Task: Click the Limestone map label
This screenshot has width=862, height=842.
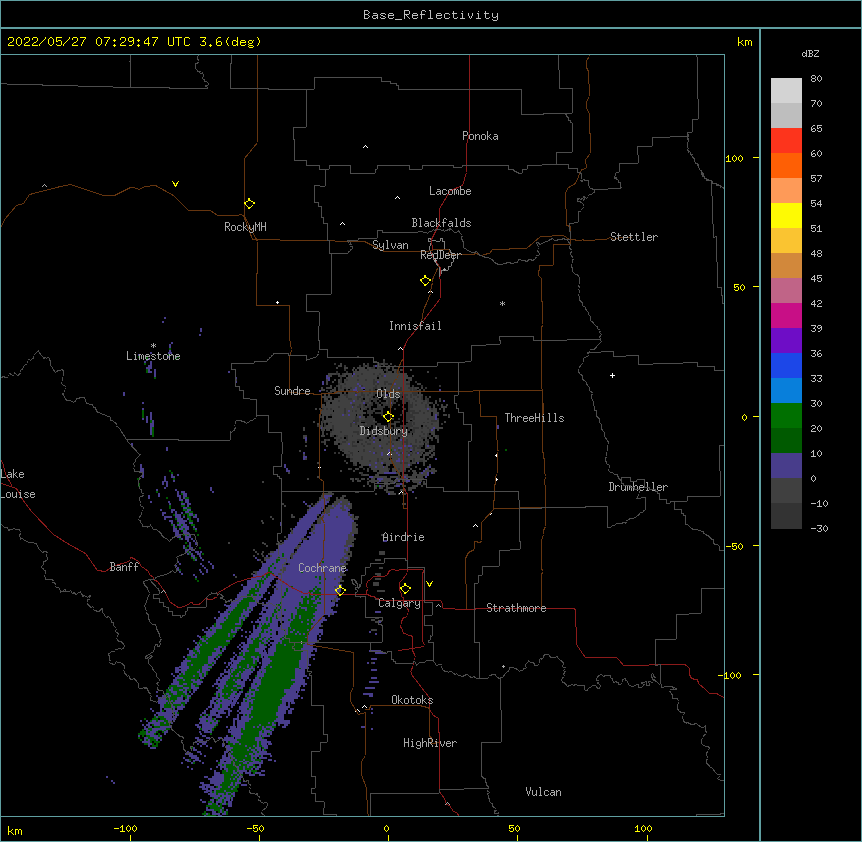Action: pyautogui.click(x=153, y=356)
